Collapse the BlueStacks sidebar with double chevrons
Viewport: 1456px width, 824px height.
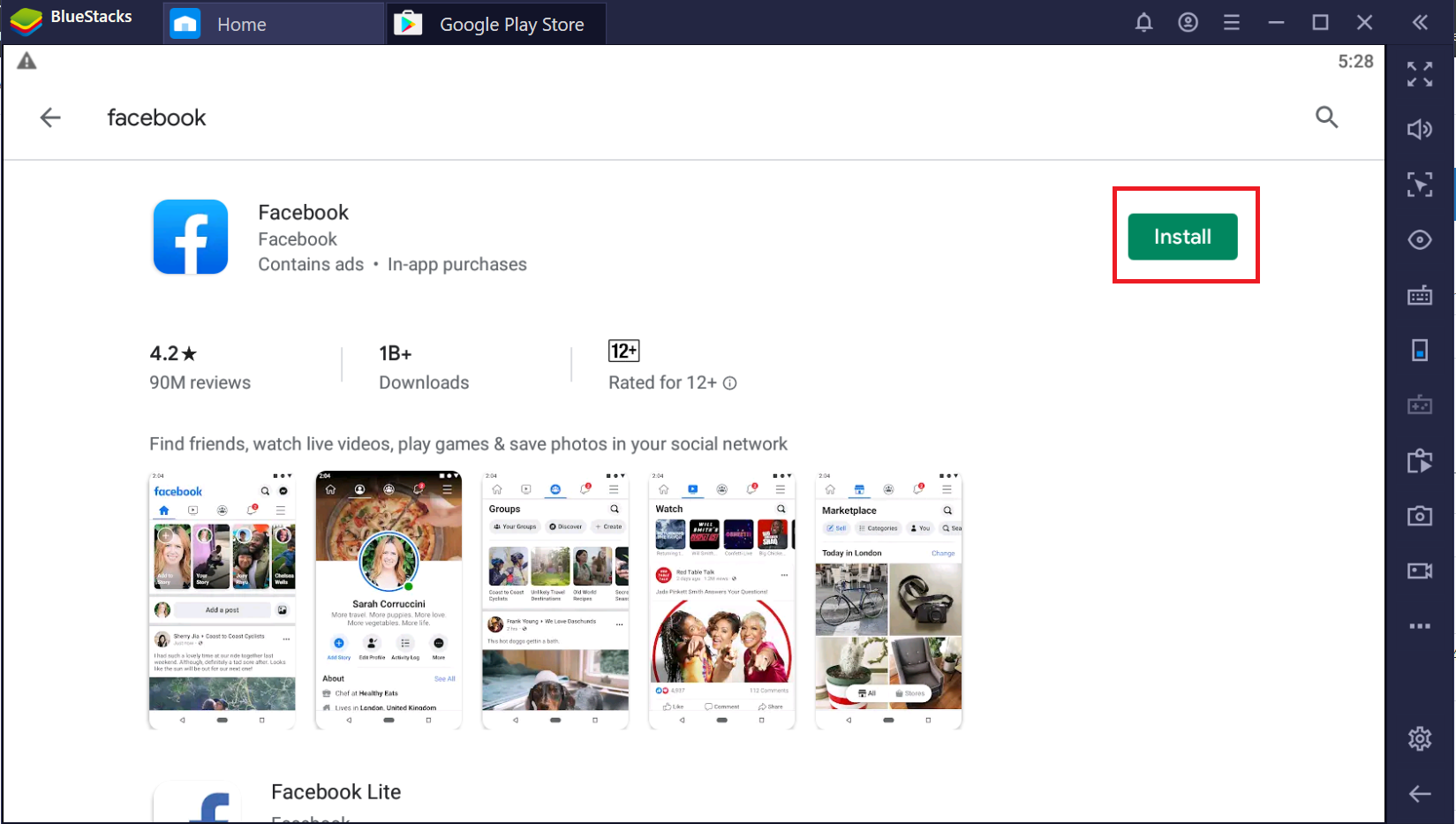click(1420, 23)
